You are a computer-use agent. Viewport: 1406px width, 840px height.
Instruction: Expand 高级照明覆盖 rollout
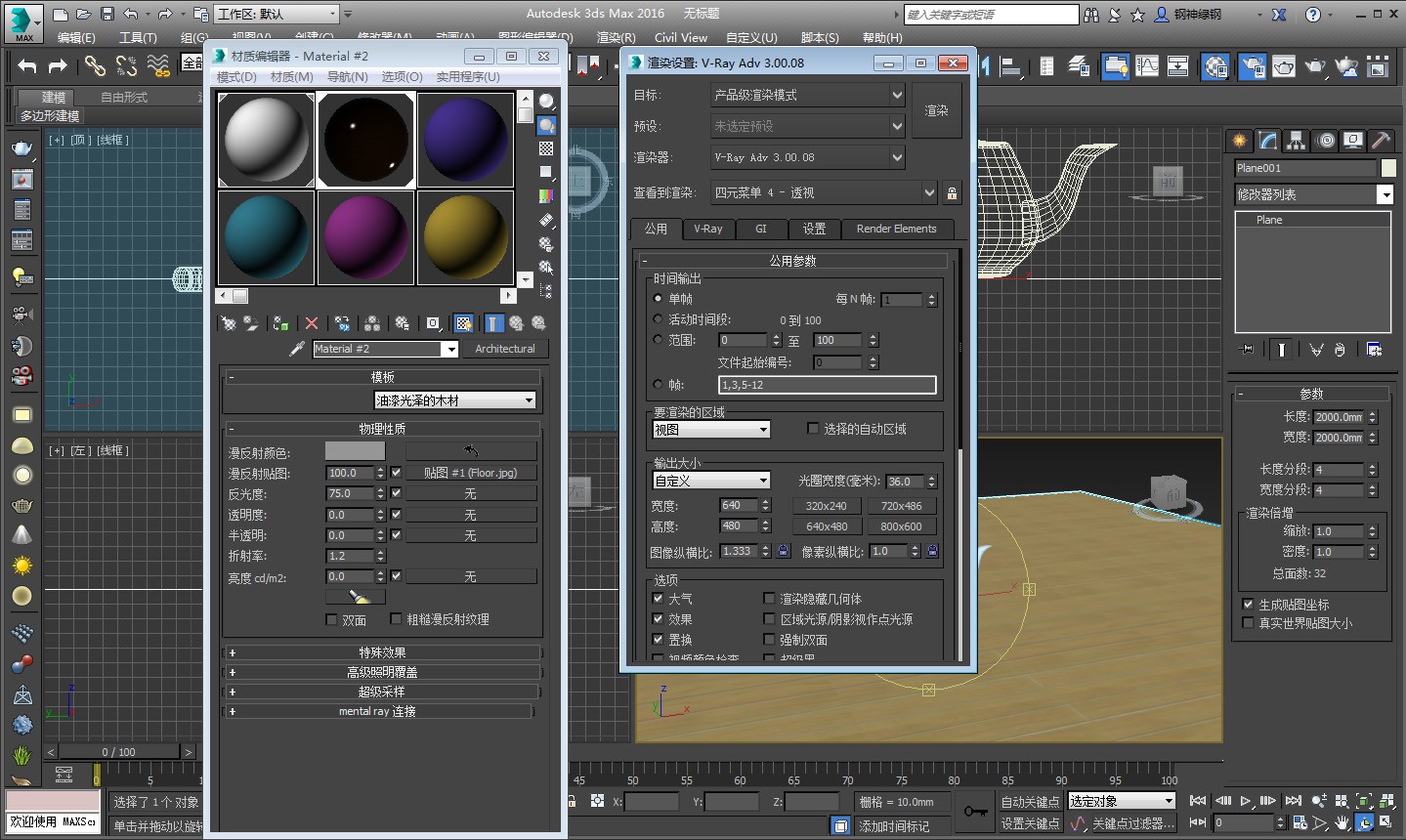tap(382, 672)
